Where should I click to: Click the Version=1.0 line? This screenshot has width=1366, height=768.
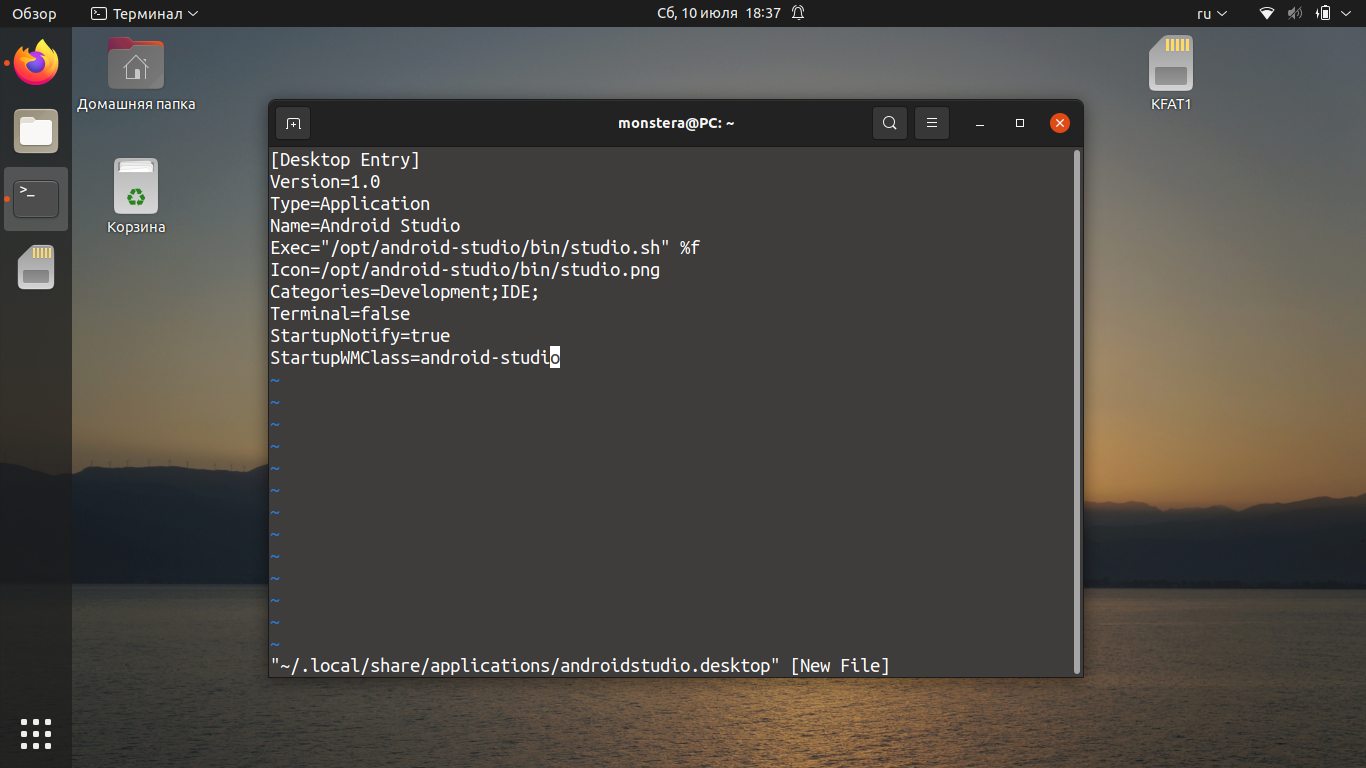pos(325,182)
